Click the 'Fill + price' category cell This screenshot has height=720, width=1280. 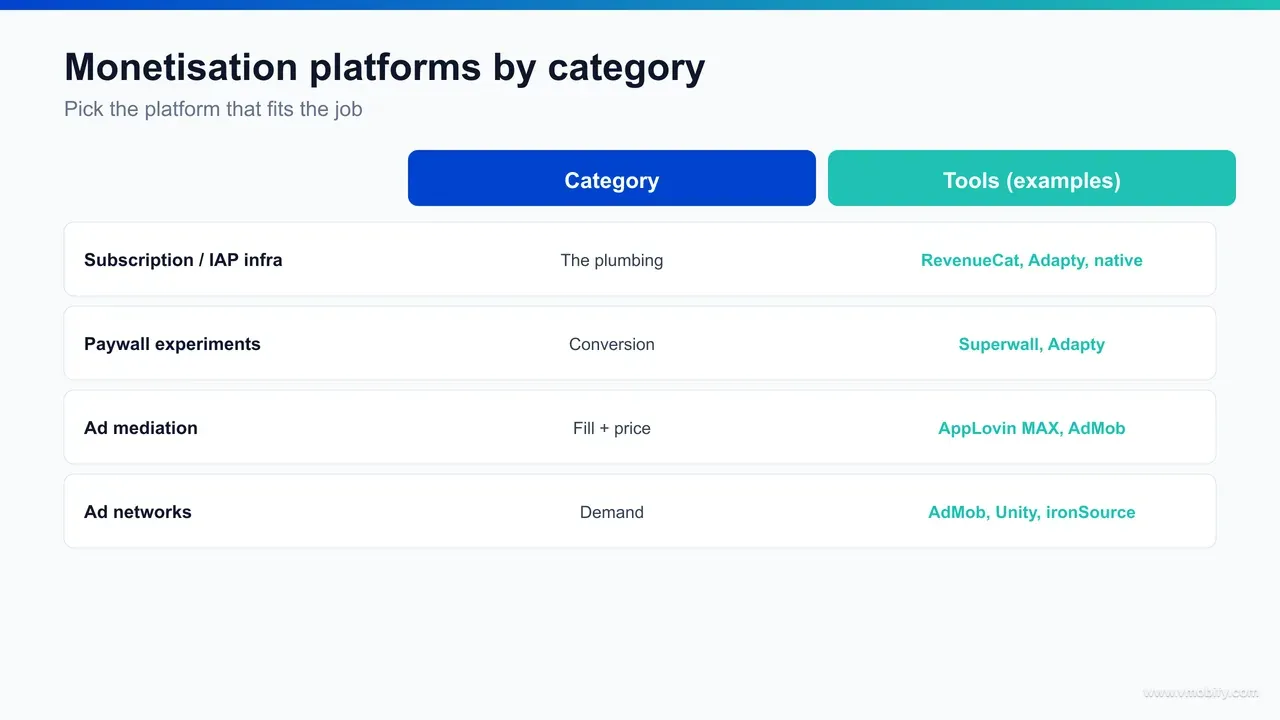(x=612, y=428)
